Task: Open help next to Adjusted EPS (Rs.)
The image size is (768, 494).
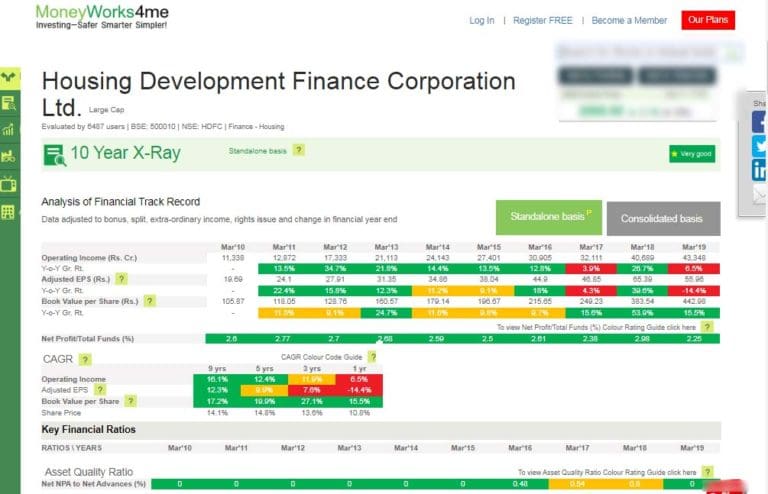Action: [x=121, y=279]
